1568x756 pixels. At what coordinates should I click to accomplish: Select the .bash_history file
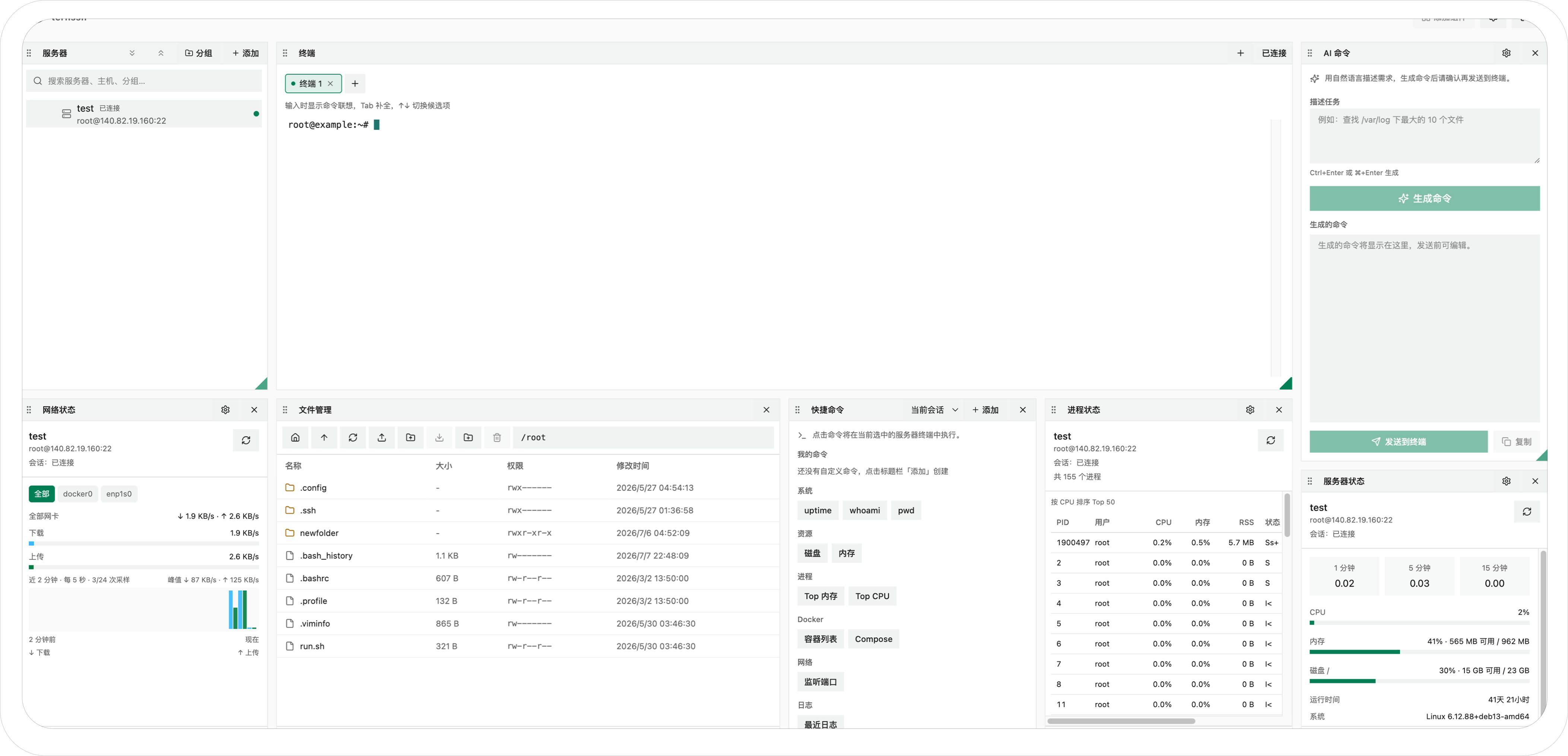coord(528,555)
